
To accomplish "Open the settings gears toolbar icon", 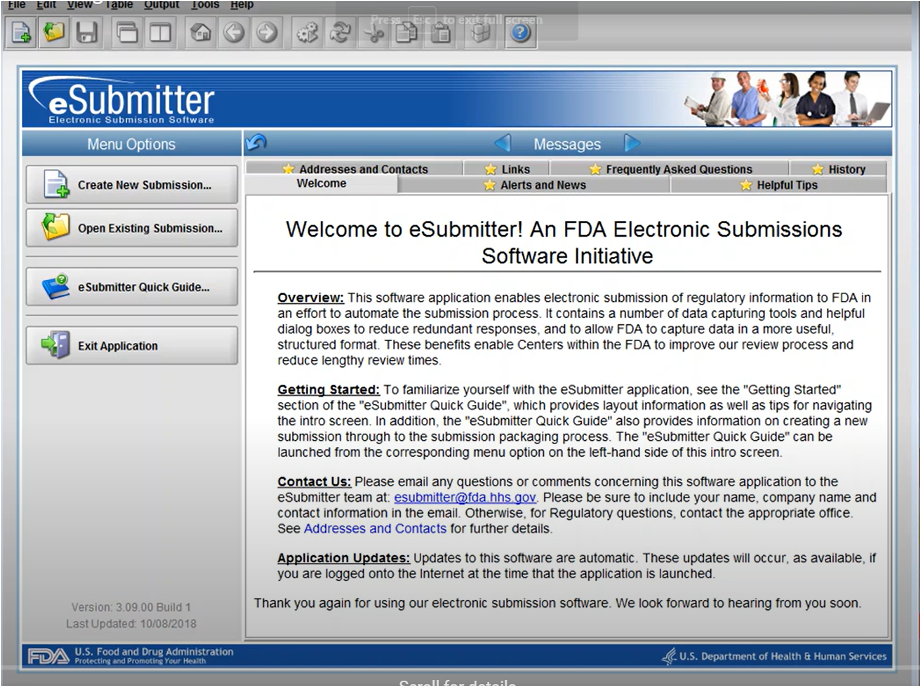I will tap(306, 32).
